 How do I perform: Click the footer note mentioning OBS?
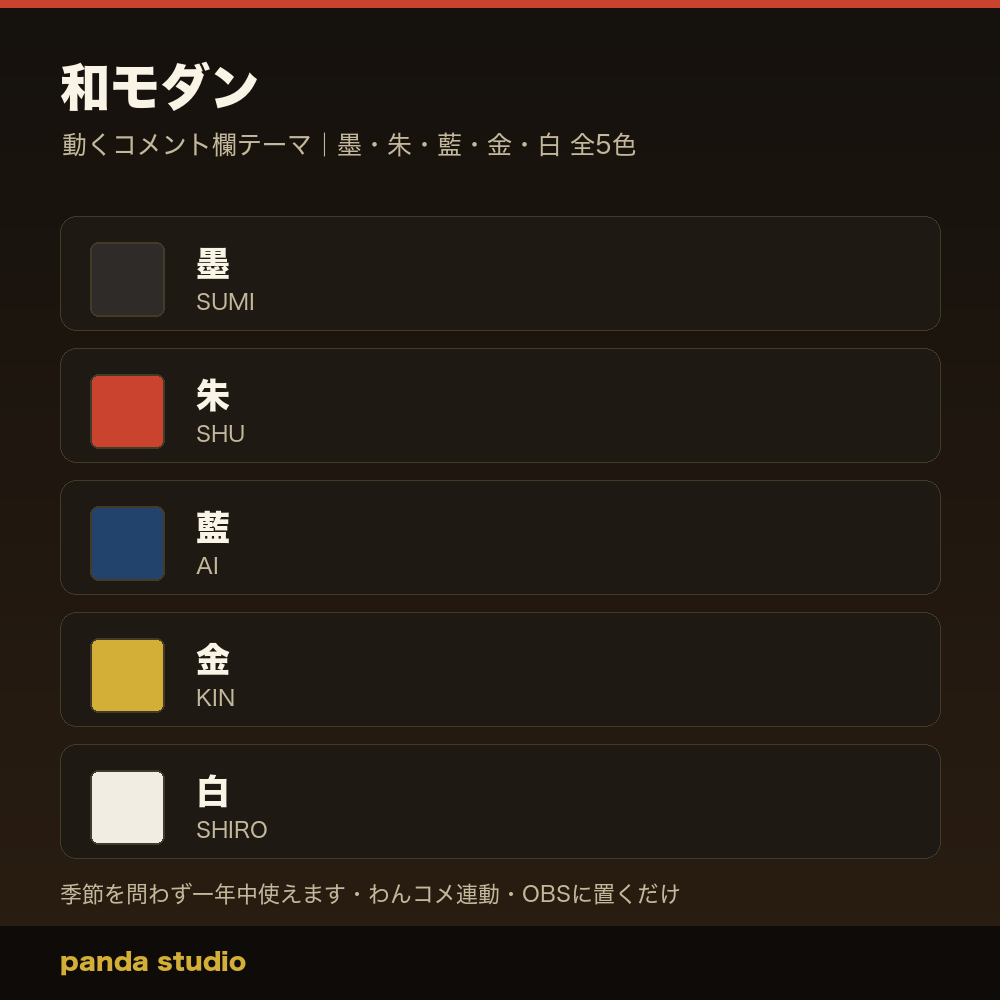tap(370, 894)
